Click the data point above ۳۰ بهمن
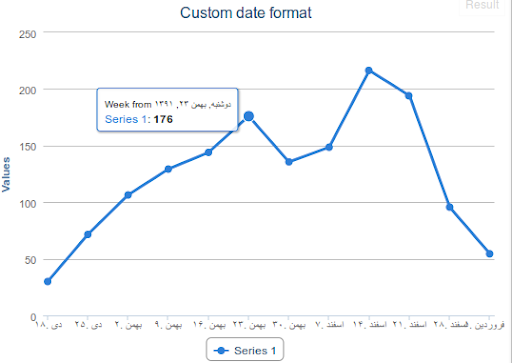 [x=289, y=162]
